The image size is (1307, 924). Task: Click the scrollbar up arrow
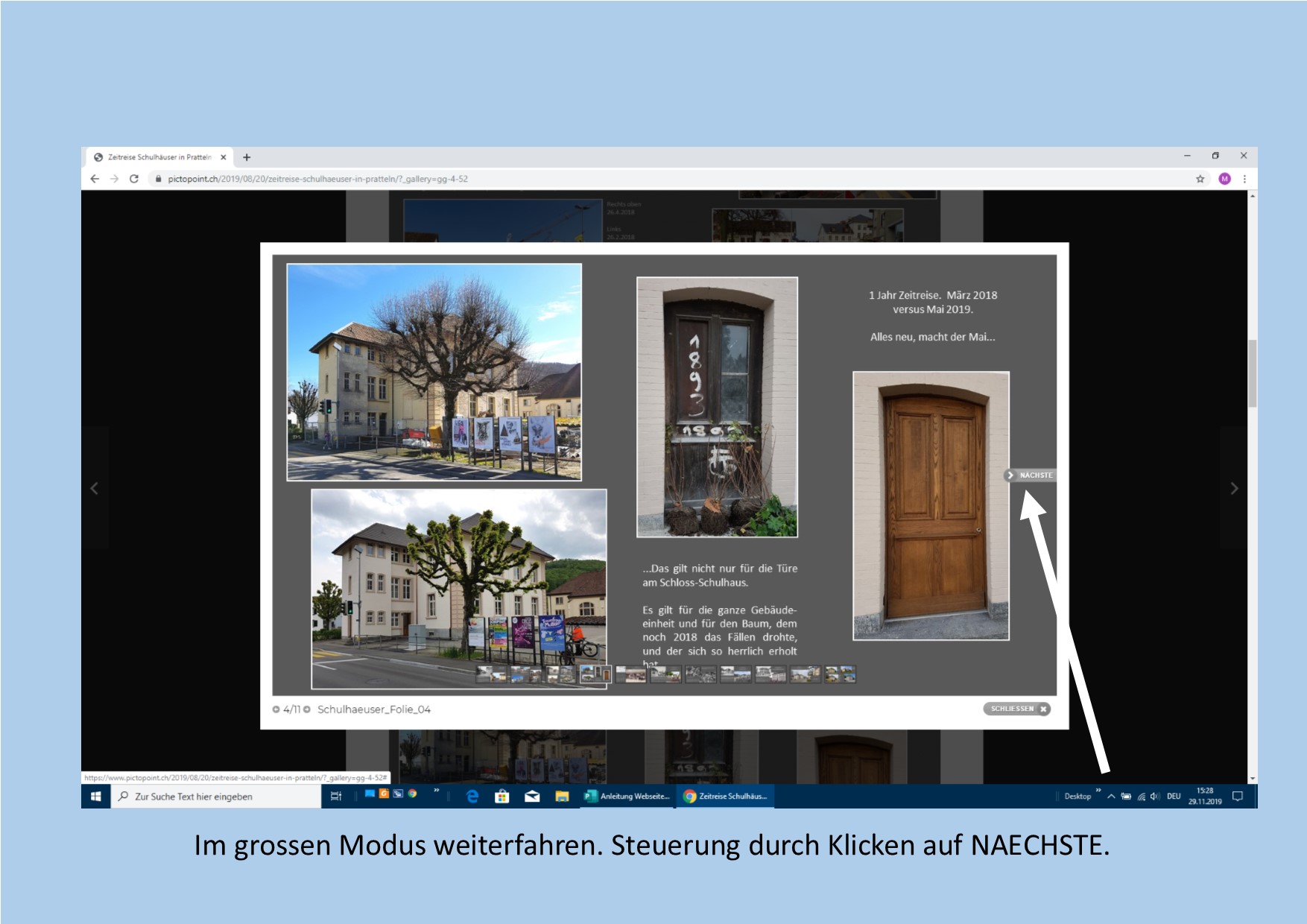point(1253,196)
